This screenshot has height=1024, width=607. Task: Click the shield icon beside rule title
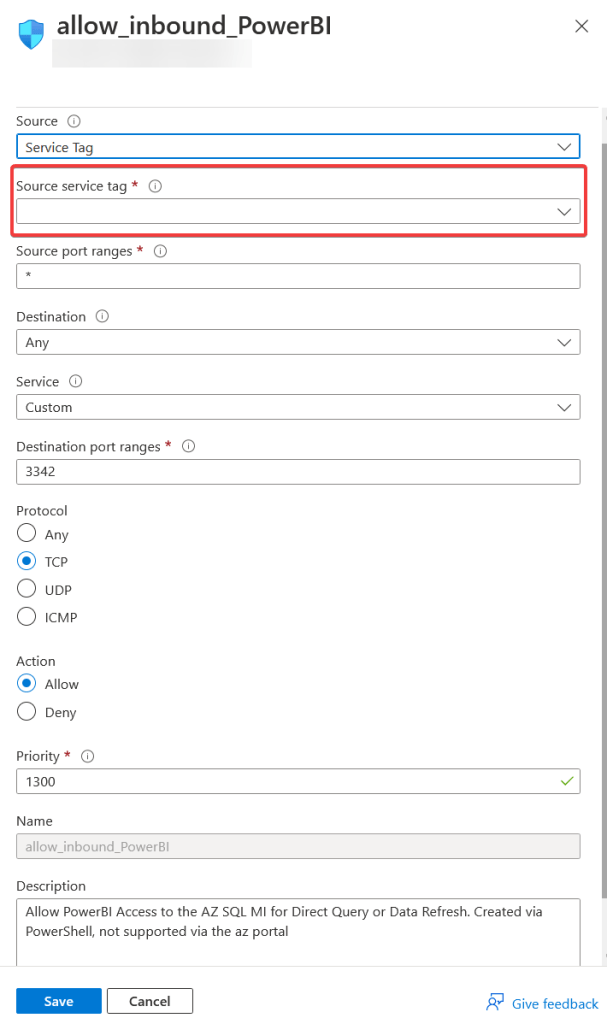point(33,33)
